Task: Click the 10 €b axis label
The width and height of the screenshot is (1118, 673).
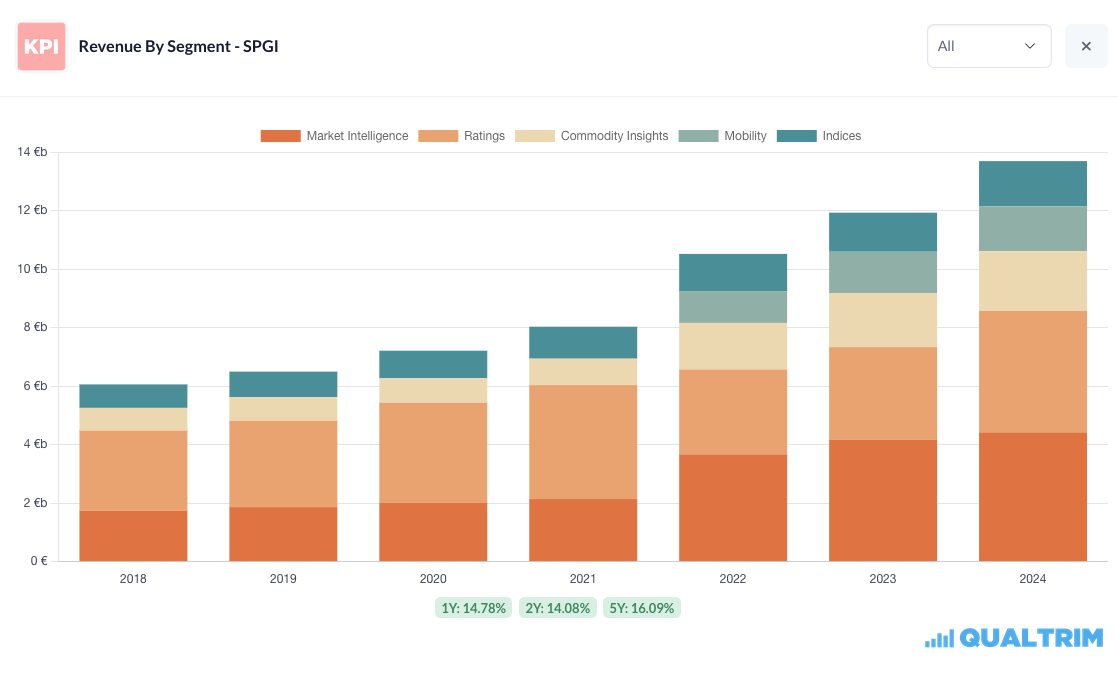Action: point(32,269)
